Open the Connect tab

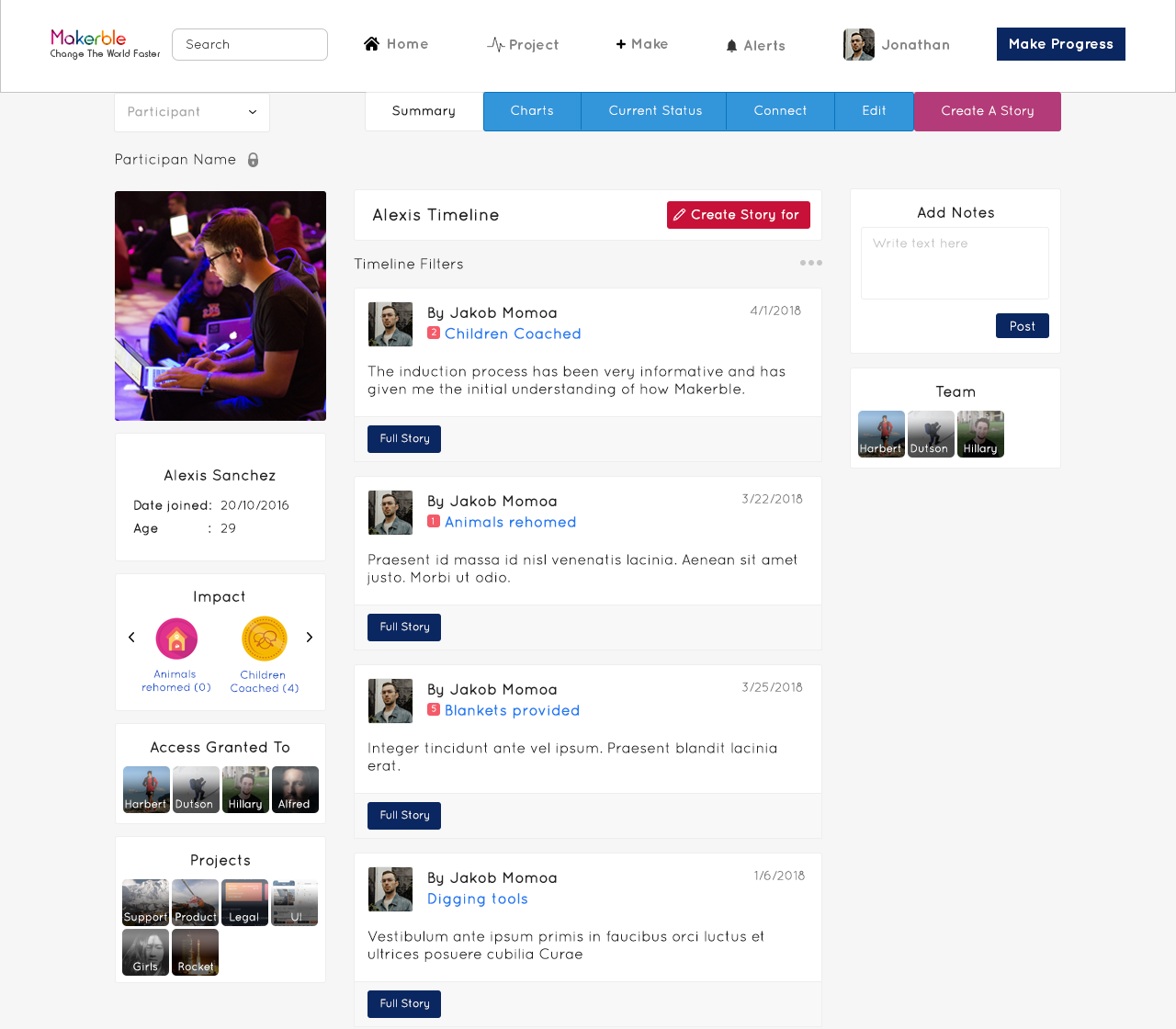780,111
